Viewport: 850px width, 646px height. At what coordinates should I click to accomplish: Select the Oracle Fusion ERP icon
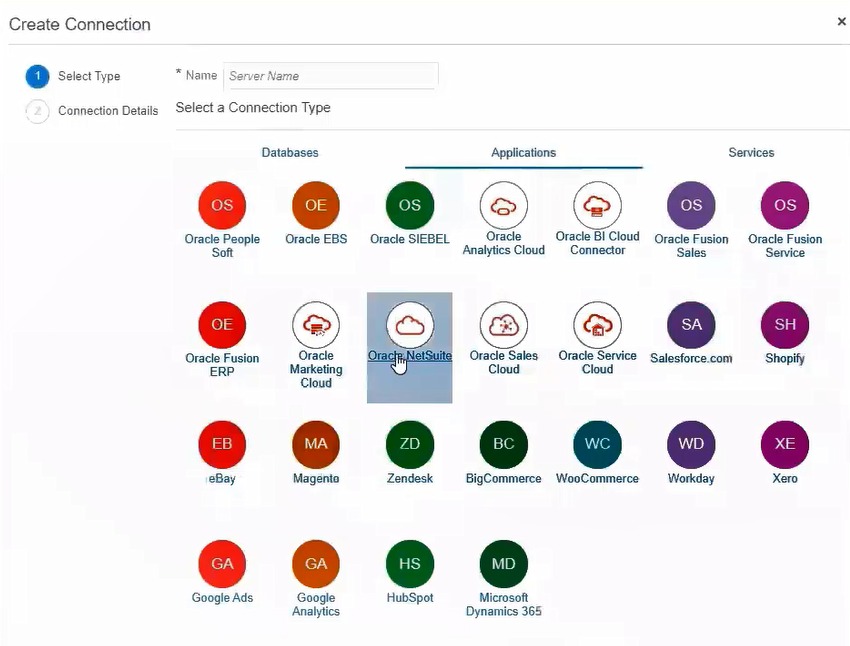pos(222,325)
